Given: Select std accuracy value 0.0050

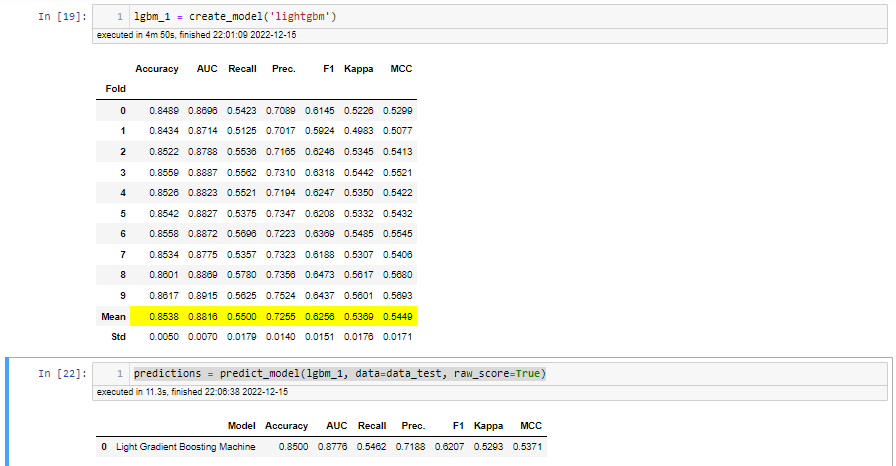Looking at the screenshot, I should click(x=164, y=337).
